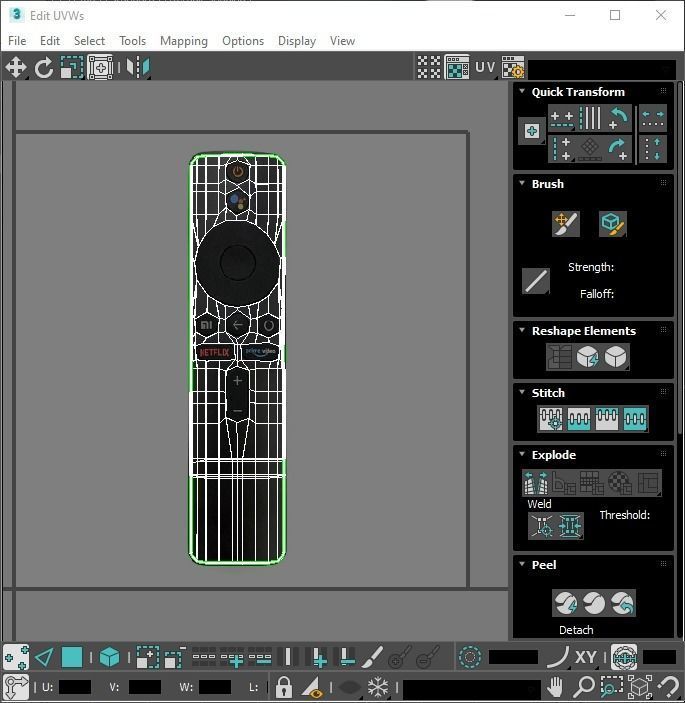This screenshot has height=703, width=685.
Task: Open the Select menu
Action: 89,41
